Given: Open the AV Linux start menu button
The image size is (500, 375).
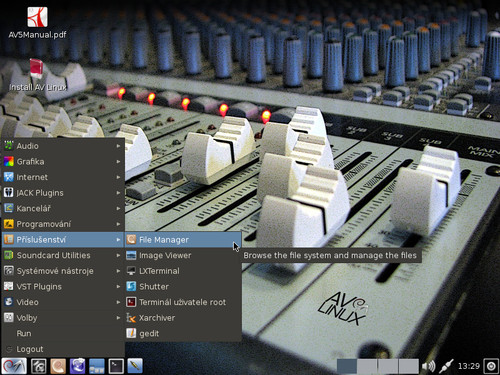Looking at the screenshot, I should [14, 366].
